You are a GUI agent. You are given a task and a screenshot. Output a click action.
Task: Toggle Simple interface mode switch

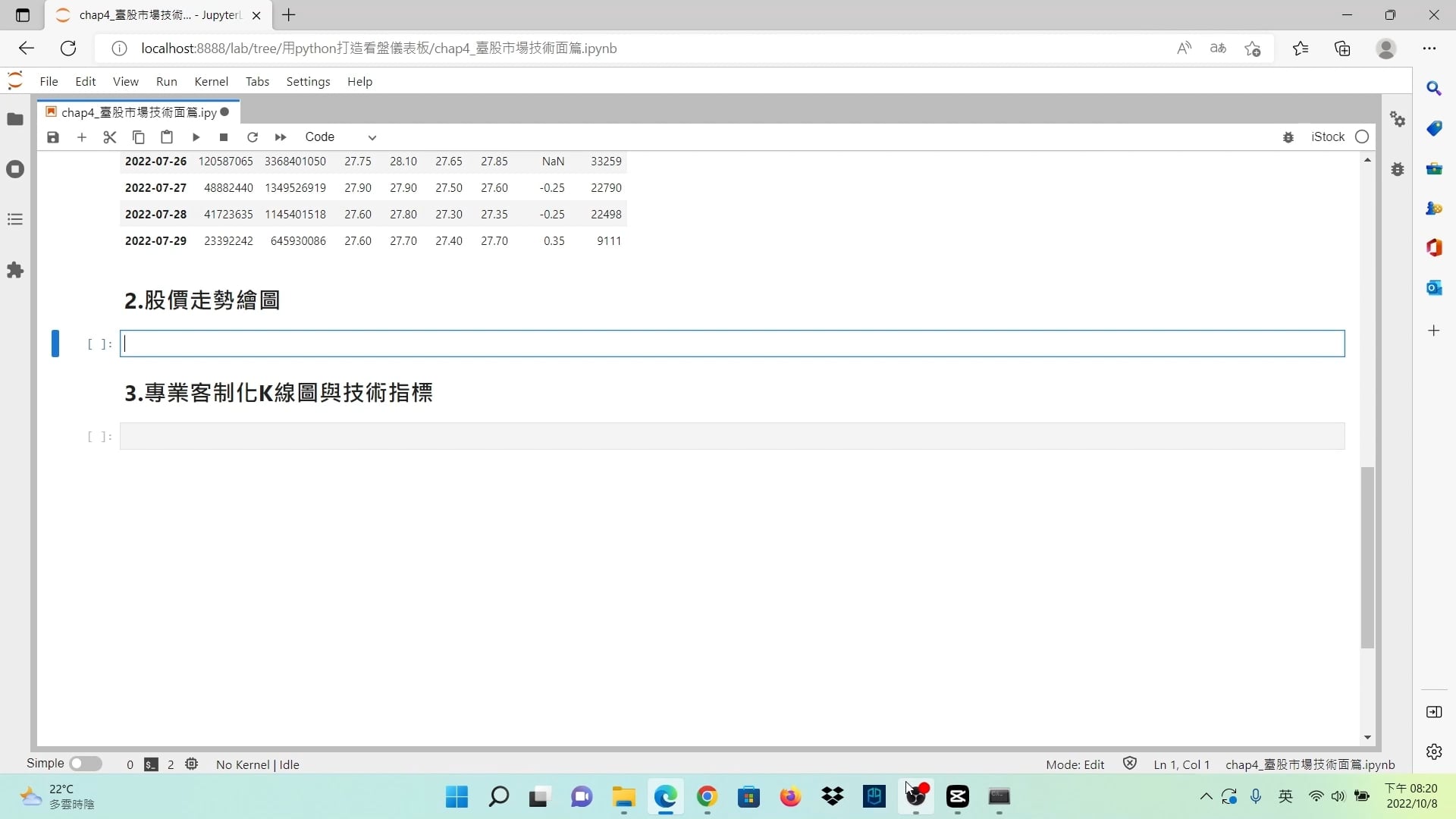pos(86,764)
